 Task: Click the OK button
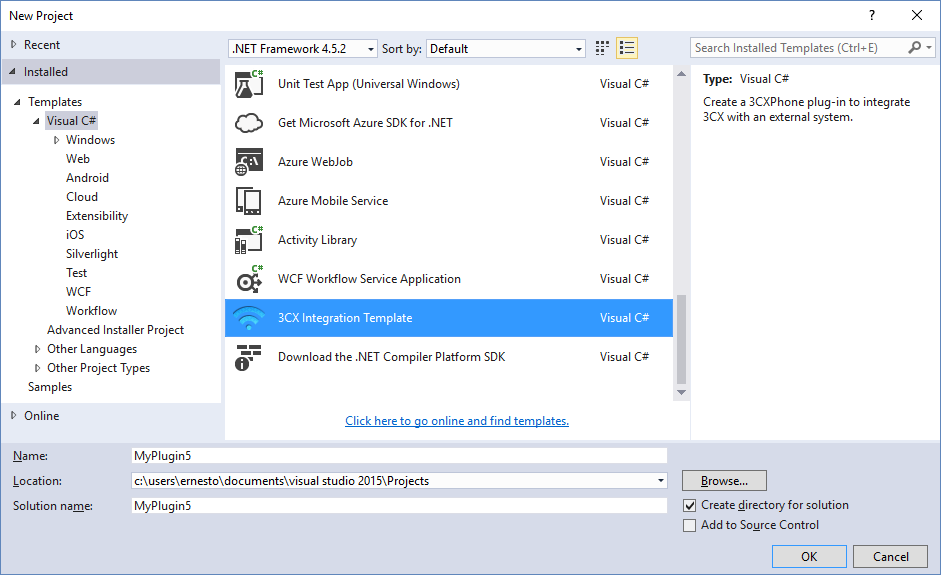point(809,556)
